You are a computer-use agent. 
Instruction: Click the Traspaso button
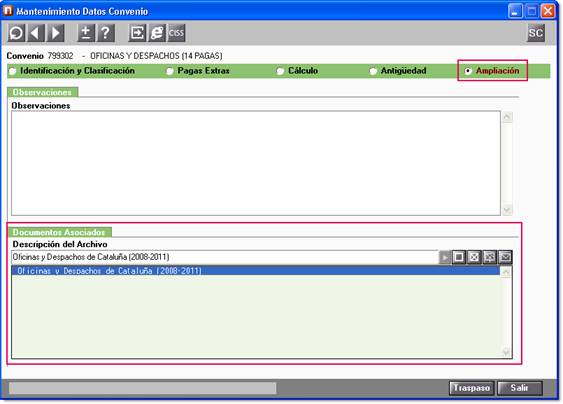pyautogui.click(x=471, y=388)
